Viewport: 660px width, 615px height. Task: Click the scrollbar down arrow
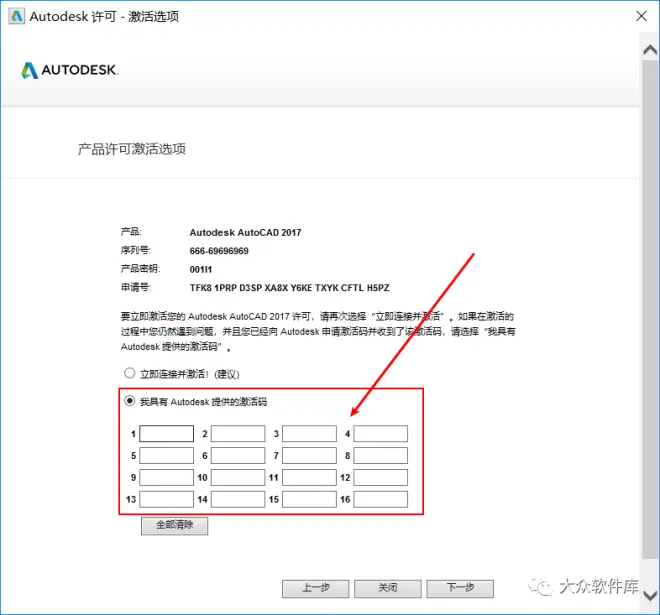pos(650,596)
